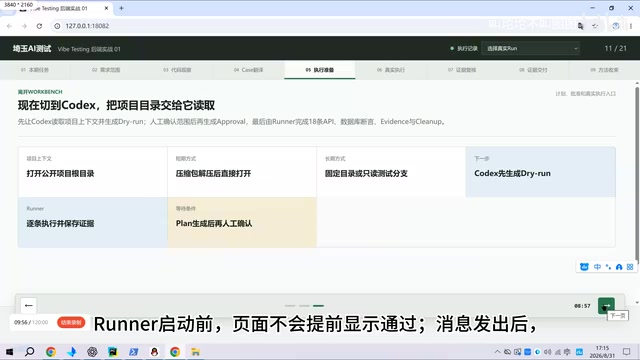The width and height of the screenshot is (640, 360).
Task: Switch to the 06 真实执行 tab
Action: pyautogui.click(x=391, y=70)
